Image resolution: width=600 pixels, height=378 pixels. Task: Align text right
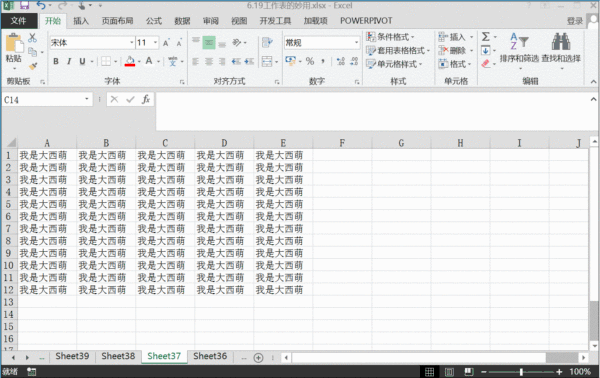click(x=222, y=61)
